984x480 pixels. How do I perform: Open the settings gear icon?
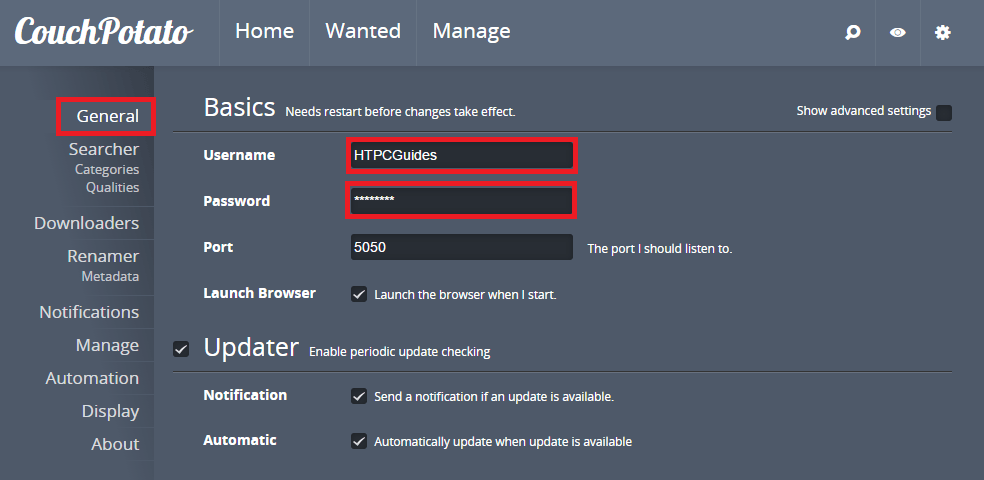942,32
